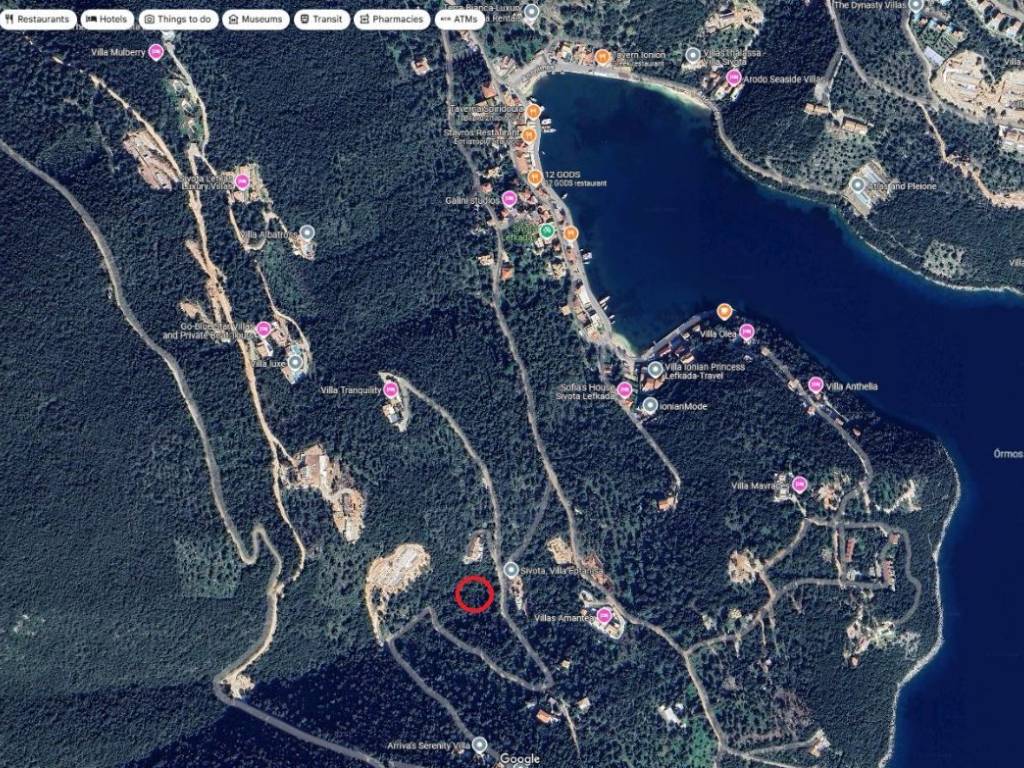Image resolution: width=1024 pixels, height=768 pixels.
Task: Click the red circle annotation on map
Action: (475, 593)
